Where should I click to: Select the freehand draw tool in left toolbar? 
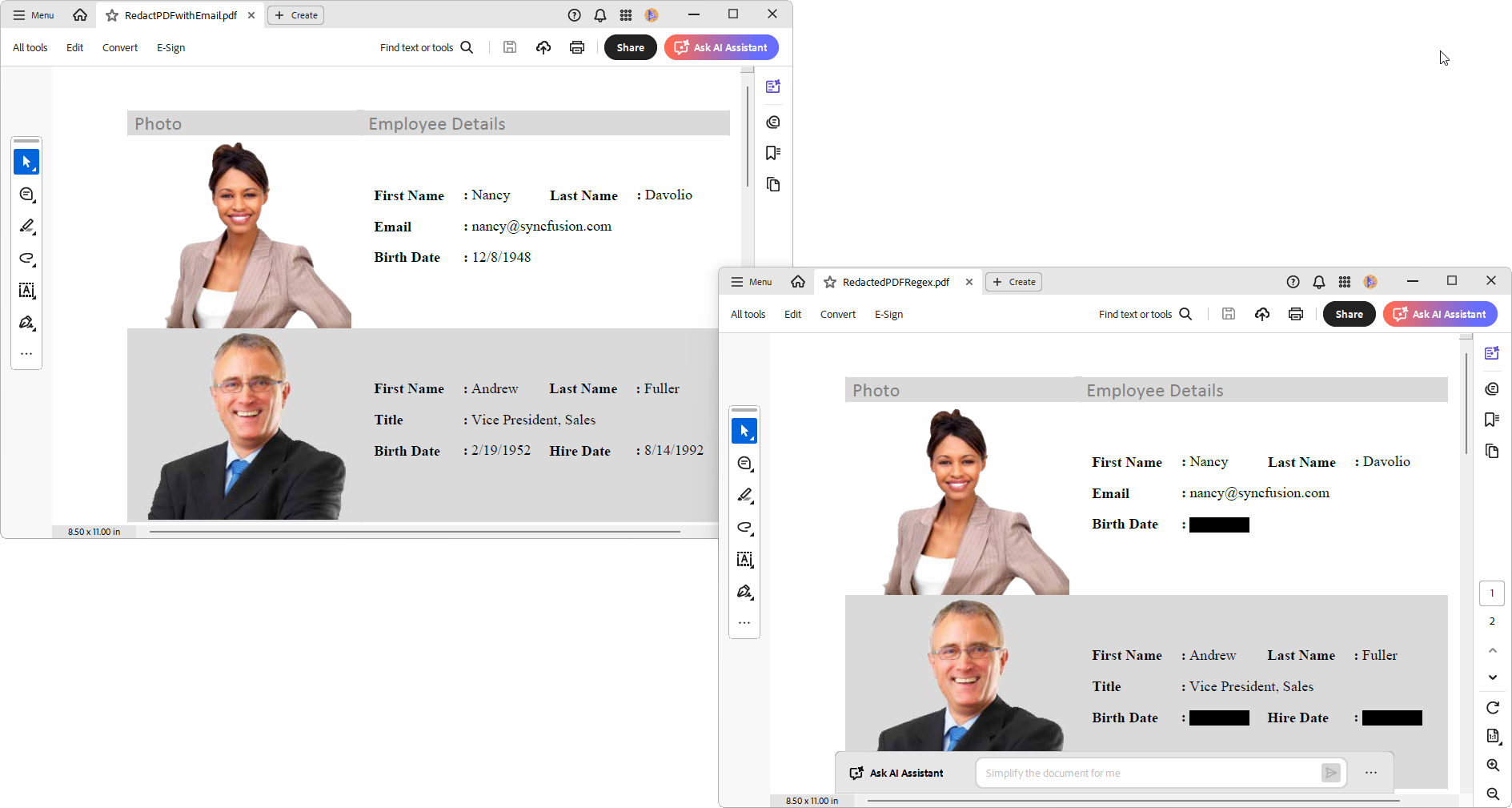click(x=26, y=258)
